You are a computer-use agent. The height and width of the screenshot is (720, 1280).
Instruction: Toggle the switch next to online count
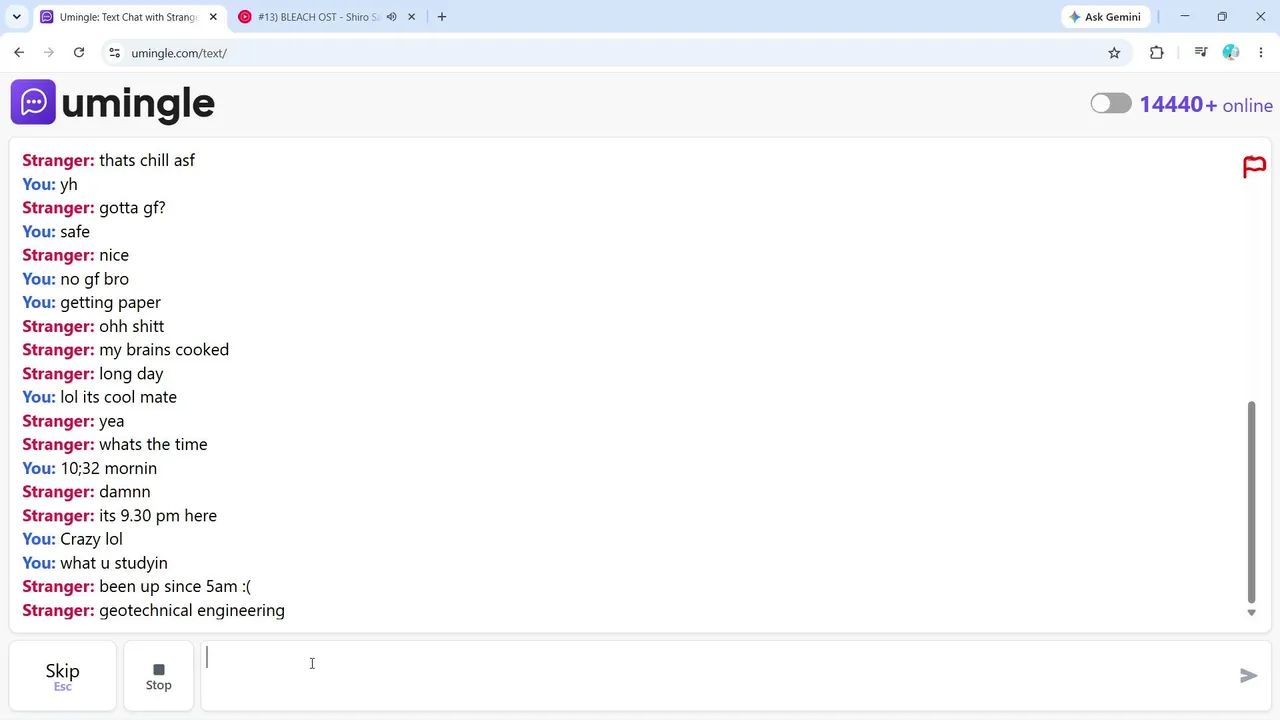1111,104
